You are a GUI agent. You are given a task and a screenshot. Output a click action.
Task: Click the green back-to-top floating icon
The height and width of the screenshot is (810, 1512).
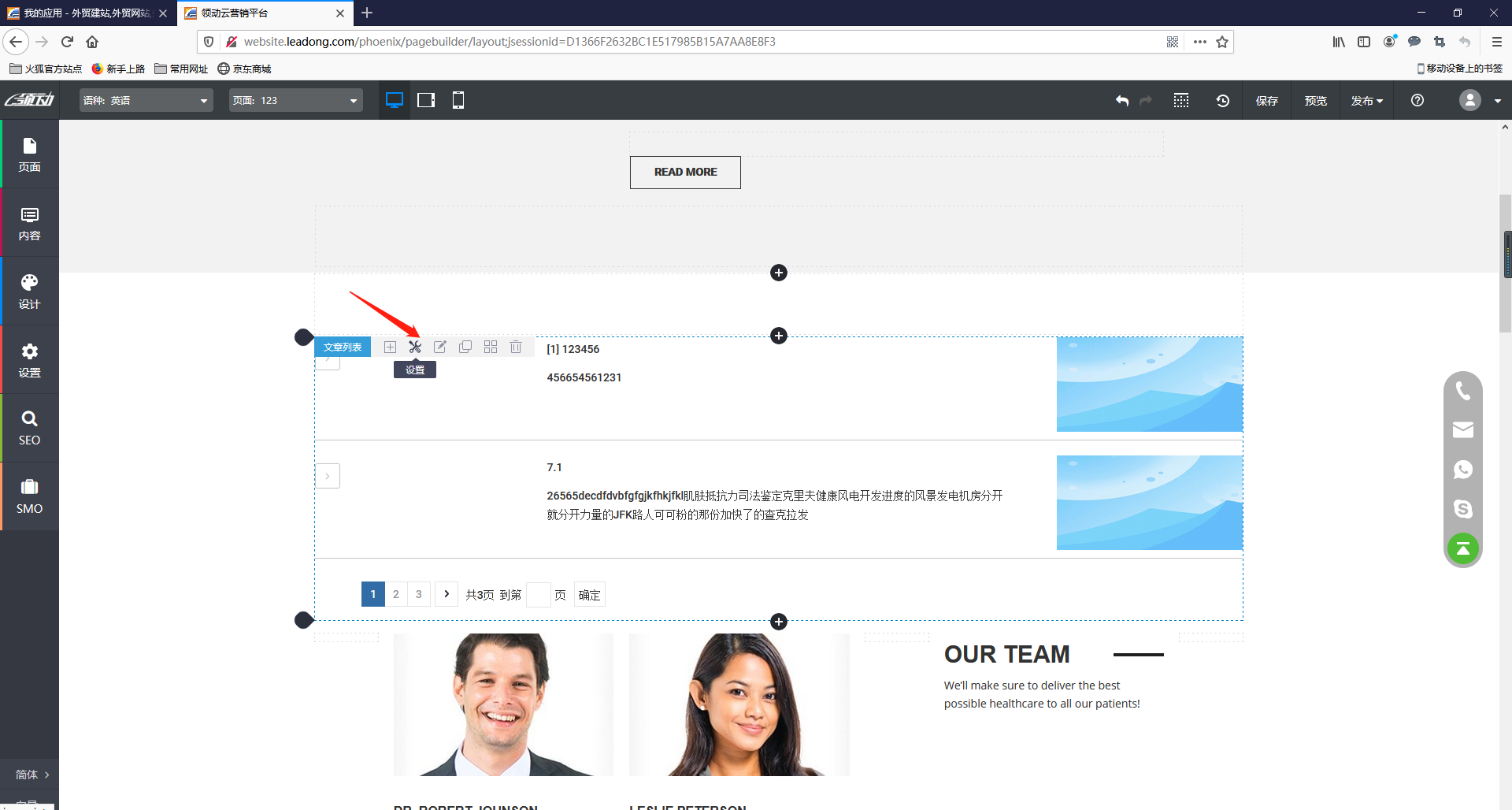point(1462,548)
